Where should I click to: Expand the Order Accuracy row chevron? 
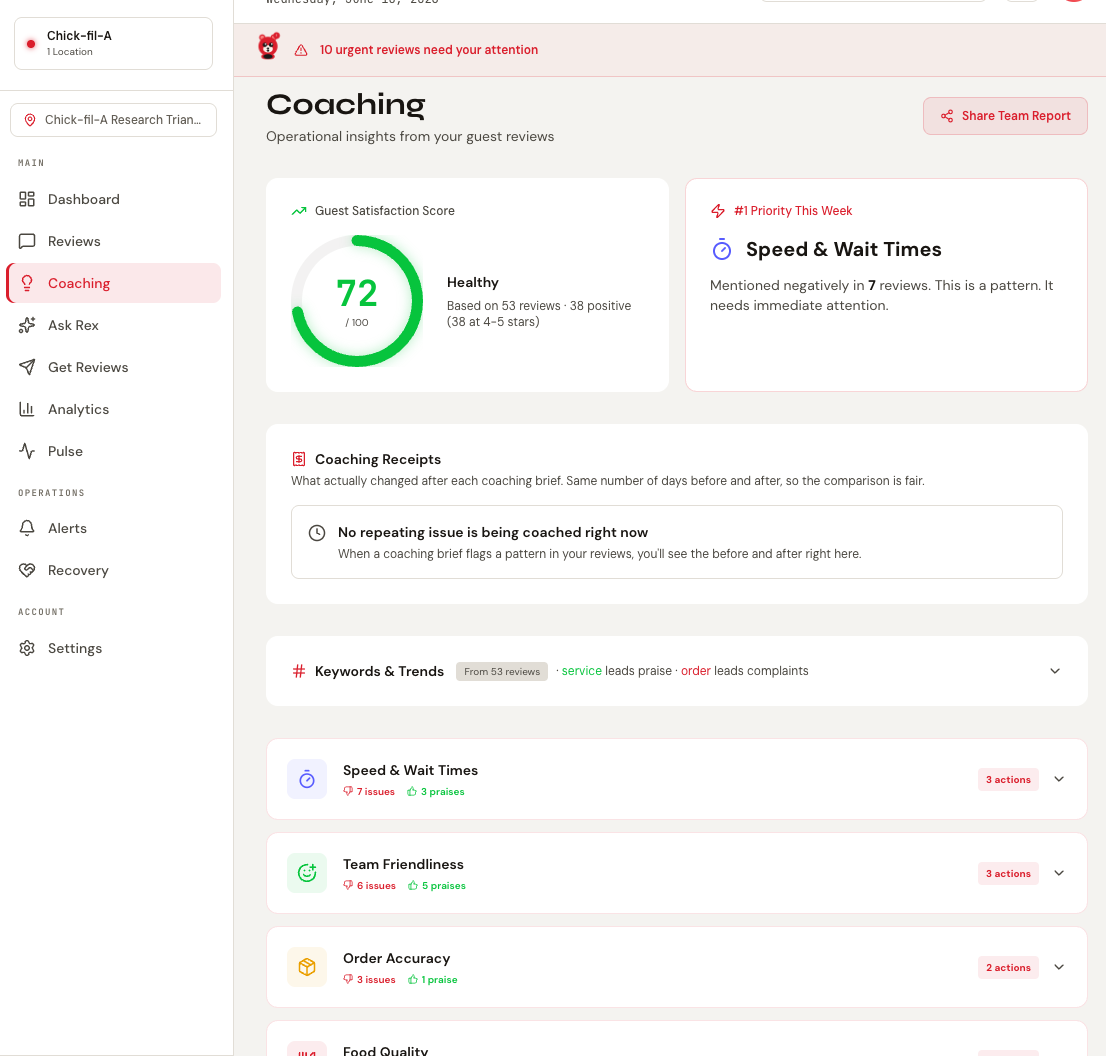pos(1059,966)
